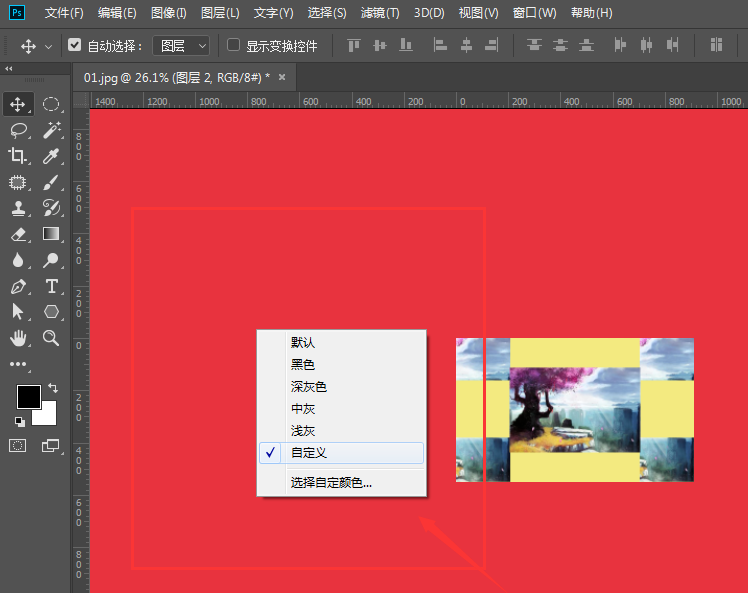Expand the Move tool preset picker arrow
Image resolution: width=748 pixels, height=593 pixels.
pyautogui.click(x=48, y=46)
